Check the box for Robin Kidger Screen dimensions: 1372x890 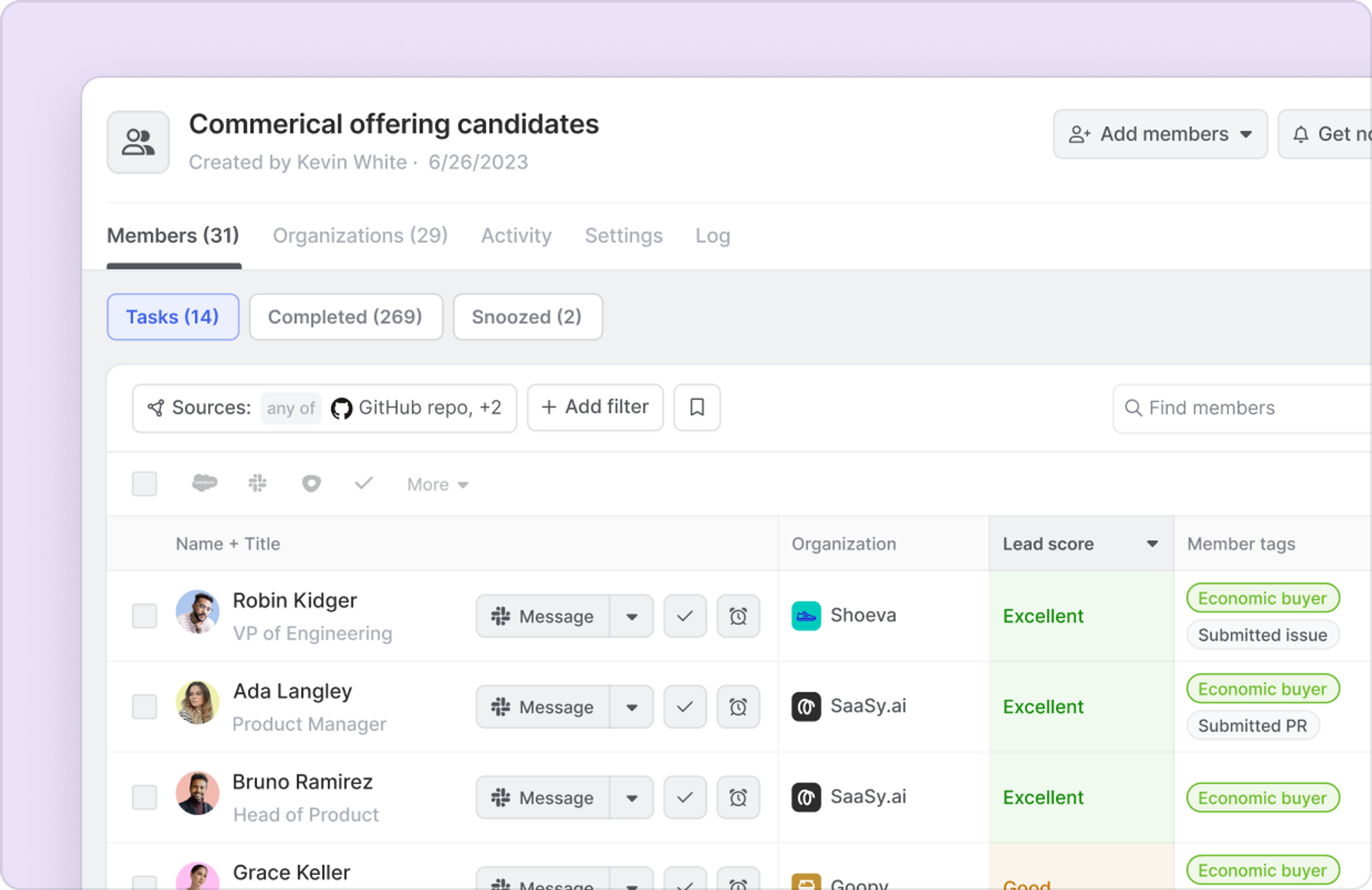point(144,616)
